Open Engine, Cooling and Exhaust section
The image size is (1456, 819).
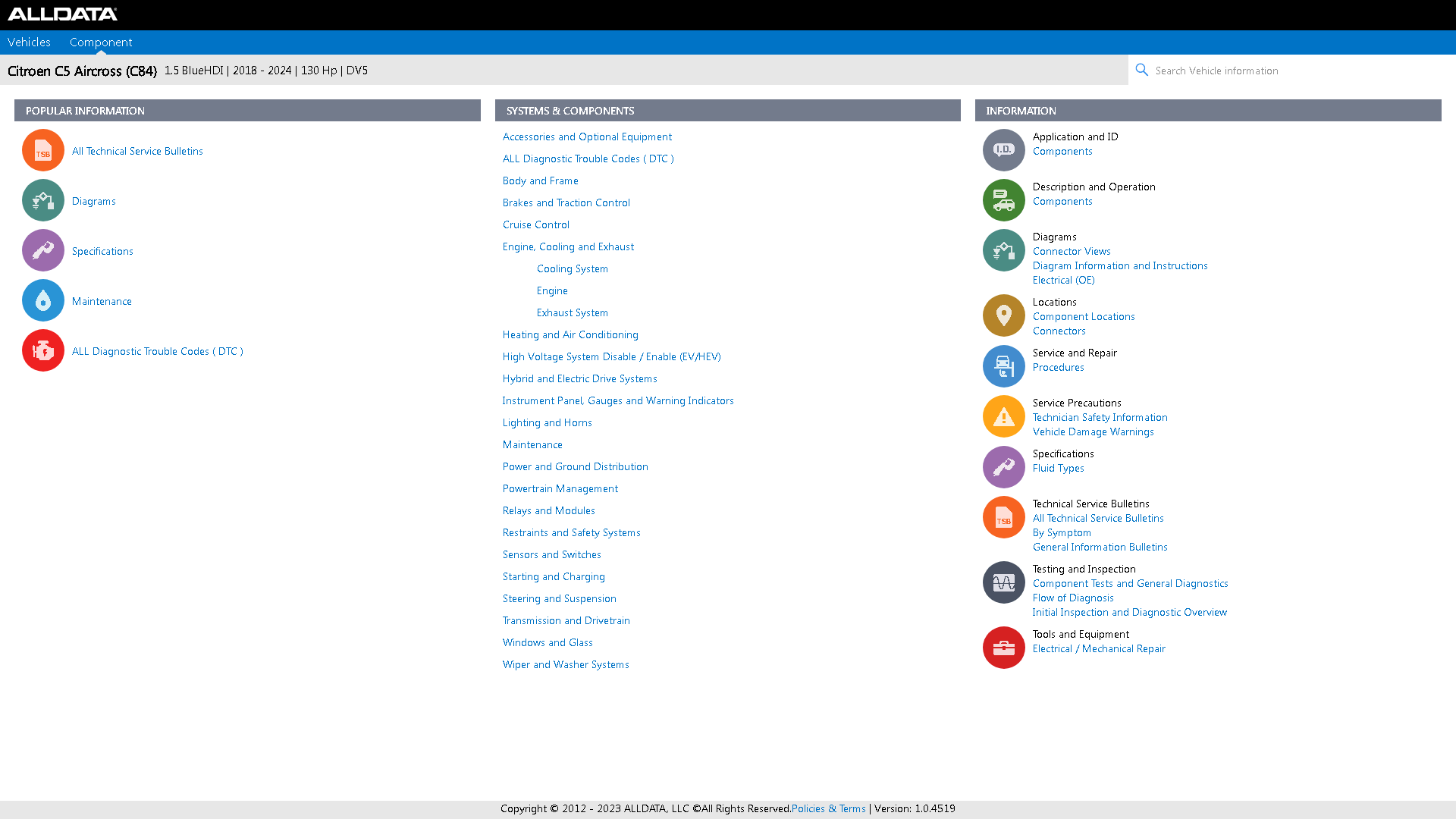pos(567,246)
